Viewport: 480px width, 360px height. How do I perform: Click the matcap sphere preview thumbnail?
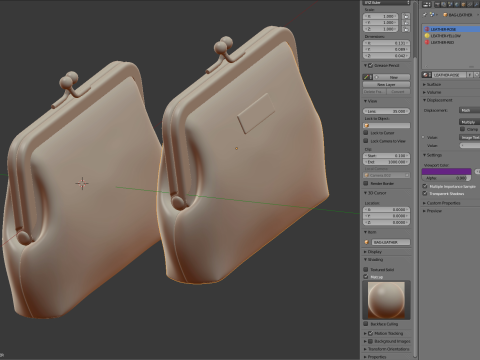coord(386,300)
